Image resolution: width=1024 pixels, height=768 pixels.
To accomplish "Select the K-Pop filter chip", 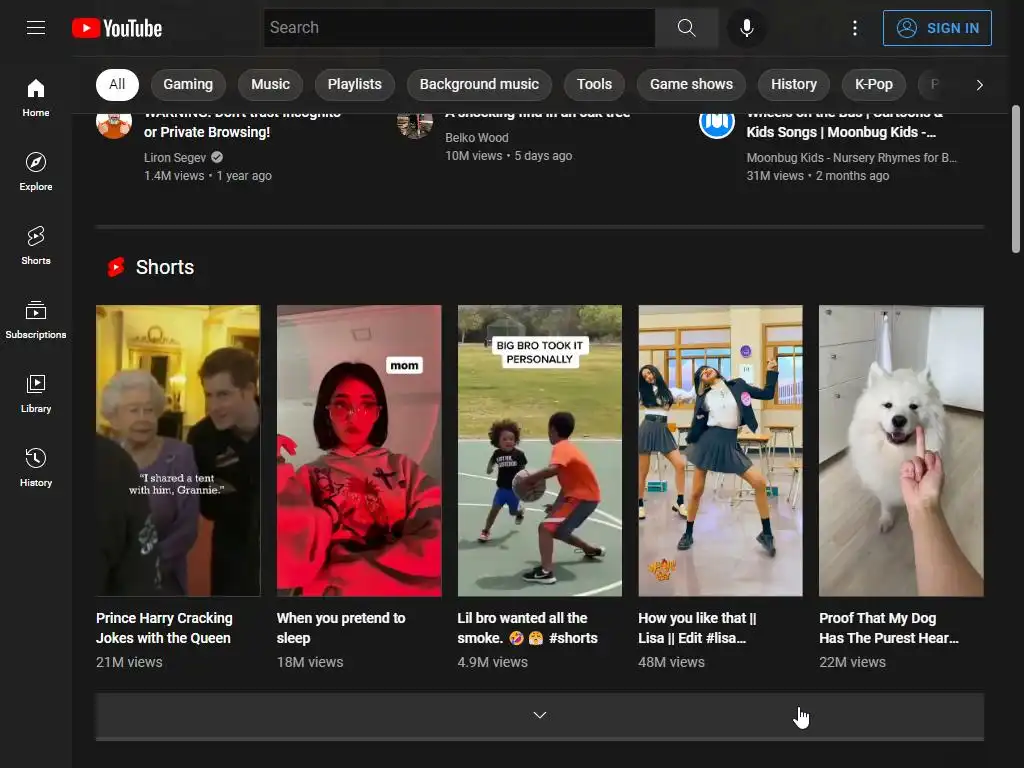I will (874, 84).
